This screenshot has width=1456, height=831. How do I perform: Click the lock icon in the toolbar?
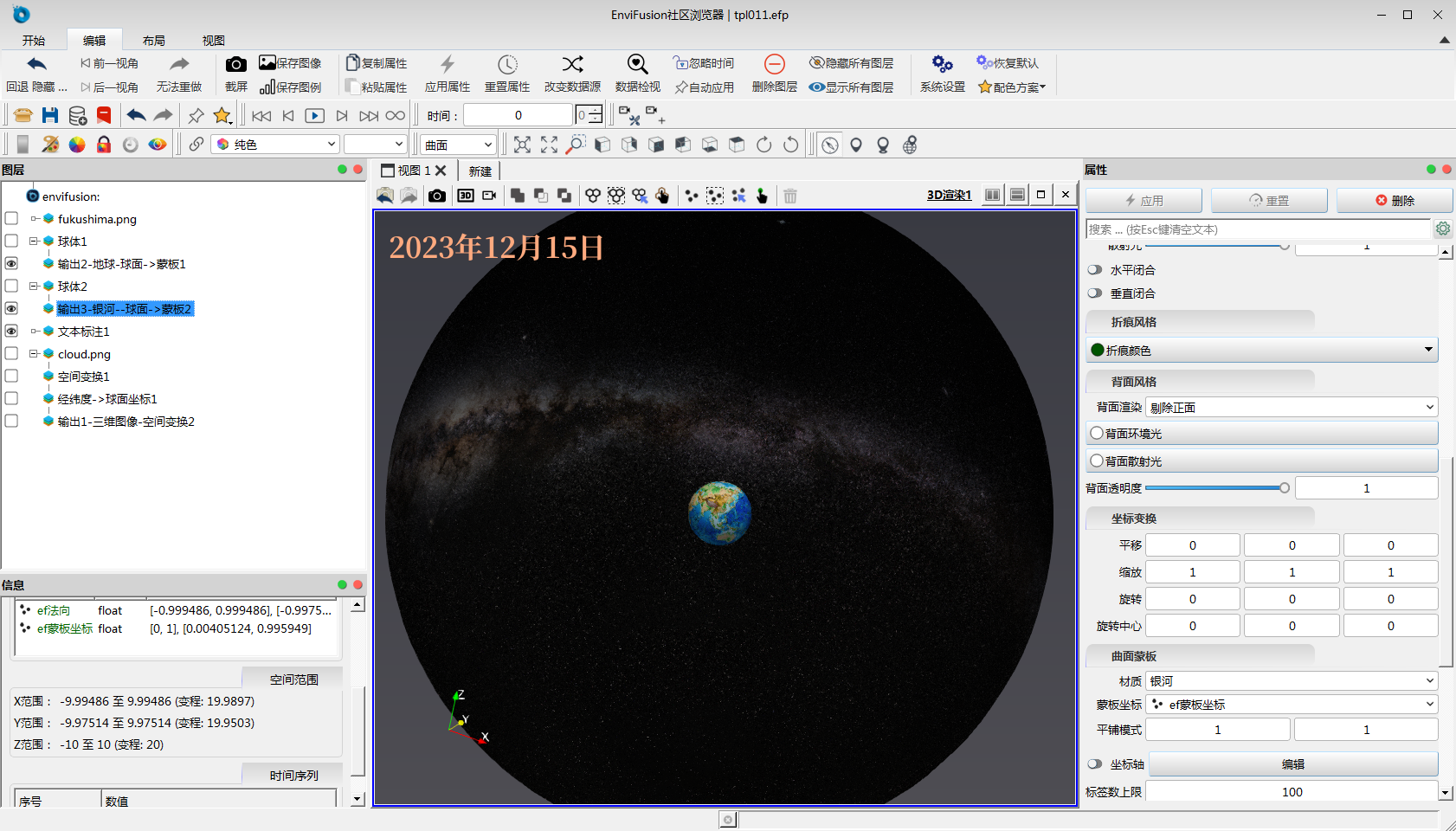click(104, 145)
